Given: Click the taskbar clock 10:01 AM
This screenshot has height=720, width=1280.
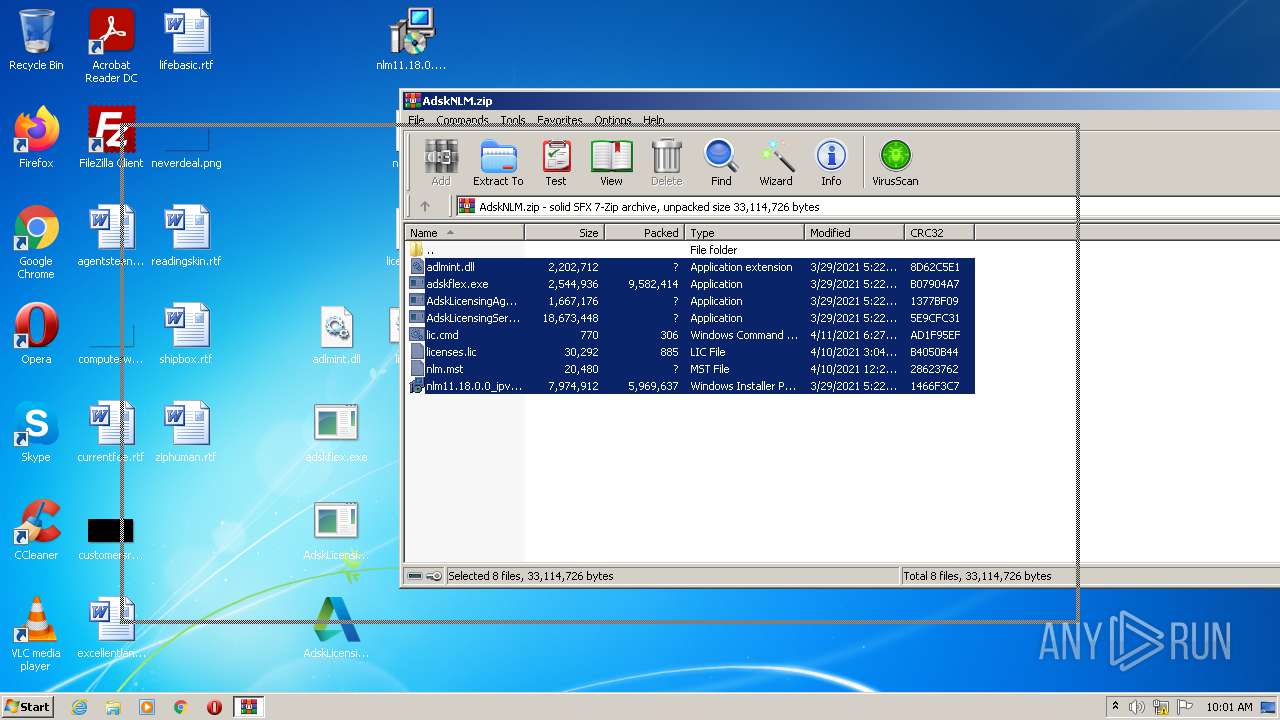Looking at the screenshot, I should click(1229, 707).
